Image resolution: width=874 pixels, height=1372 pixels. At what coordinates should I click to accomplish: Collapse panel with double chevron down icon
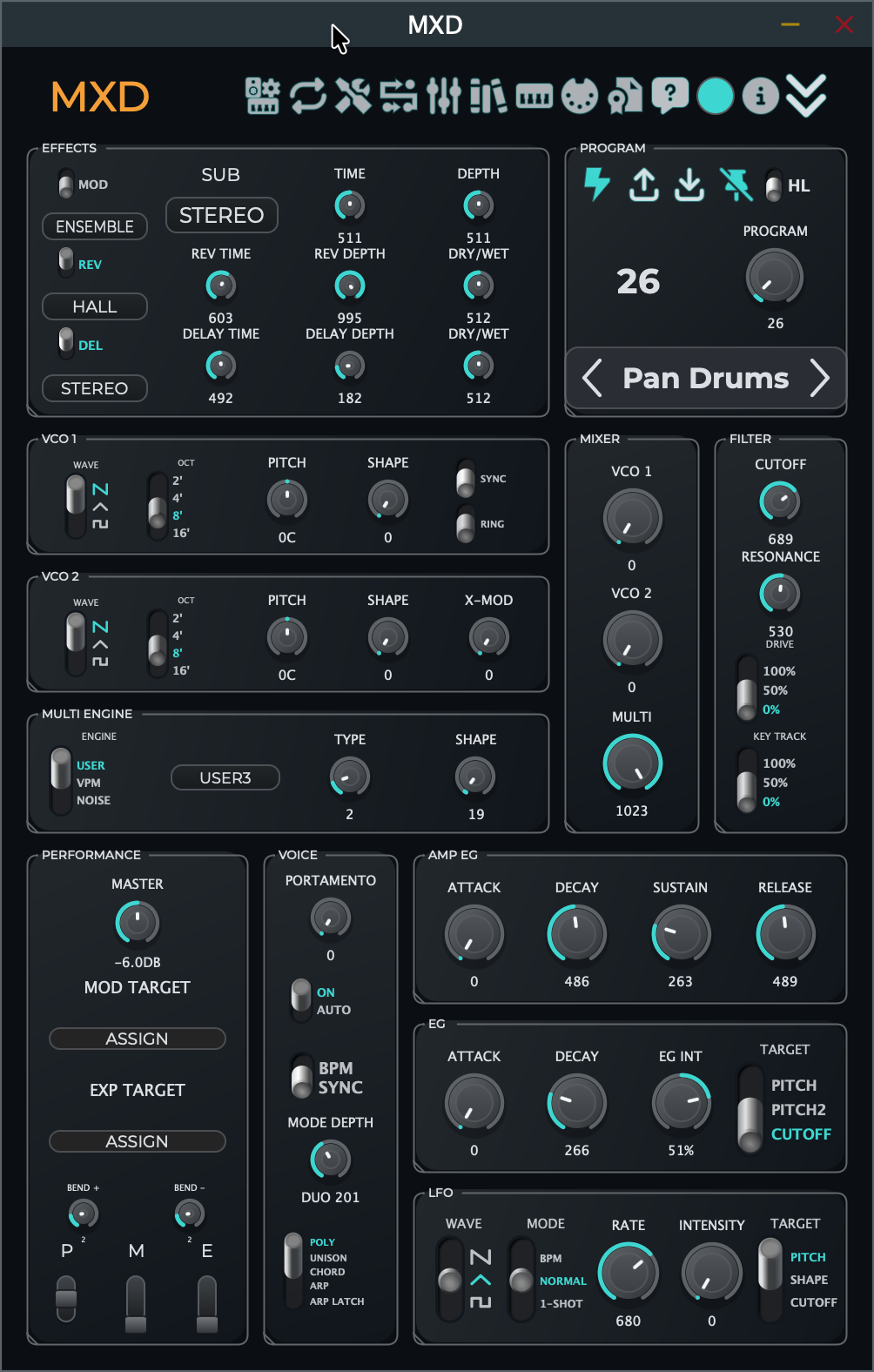806,96
